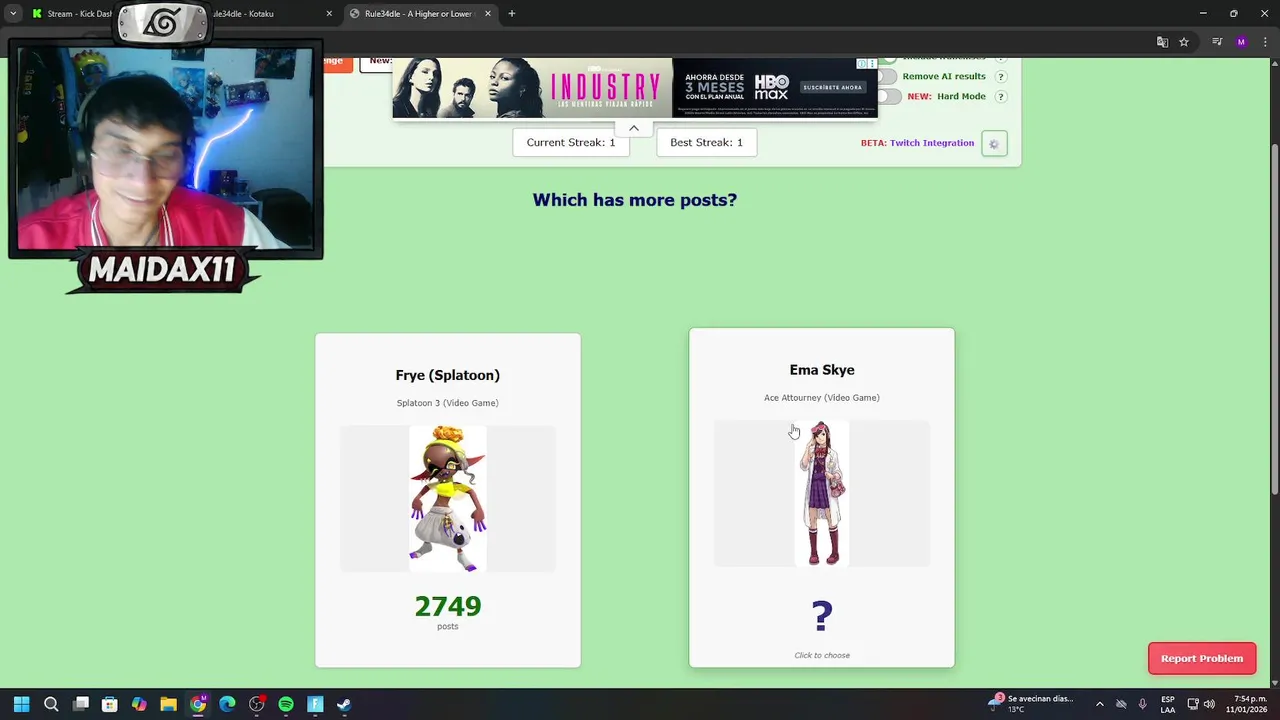This screenshot has width=1280, height=720.
Task: Click the Best Streak: 1 box
Action: coord(707,143)
